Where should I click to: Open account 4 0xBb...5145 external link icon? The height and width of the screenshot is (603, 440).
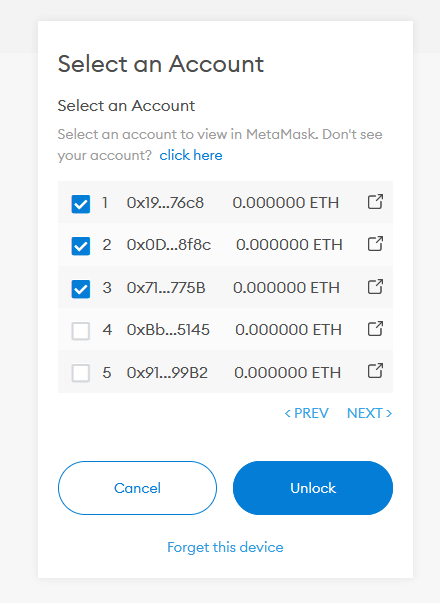(x=375, y=329)
